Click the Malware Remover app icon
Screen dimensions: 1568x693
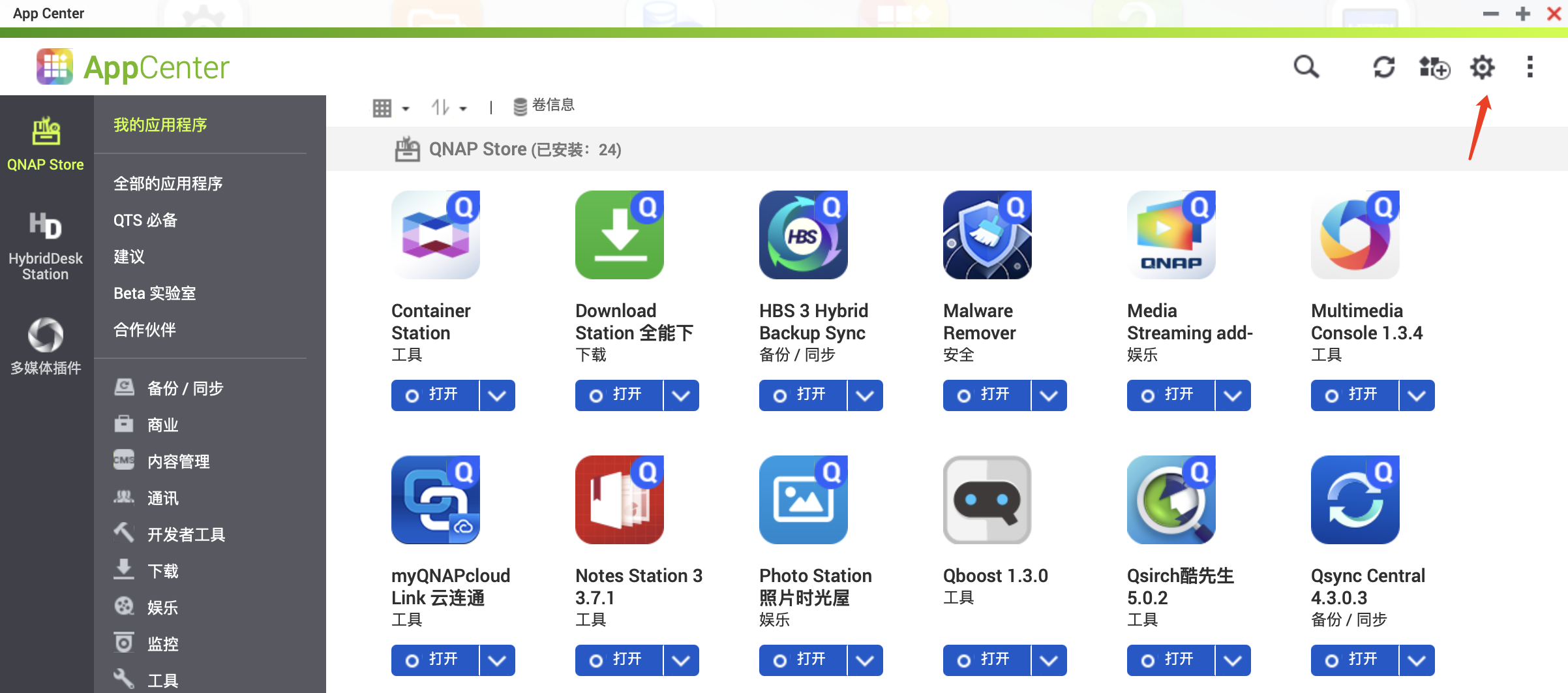[x=988, y=235]
